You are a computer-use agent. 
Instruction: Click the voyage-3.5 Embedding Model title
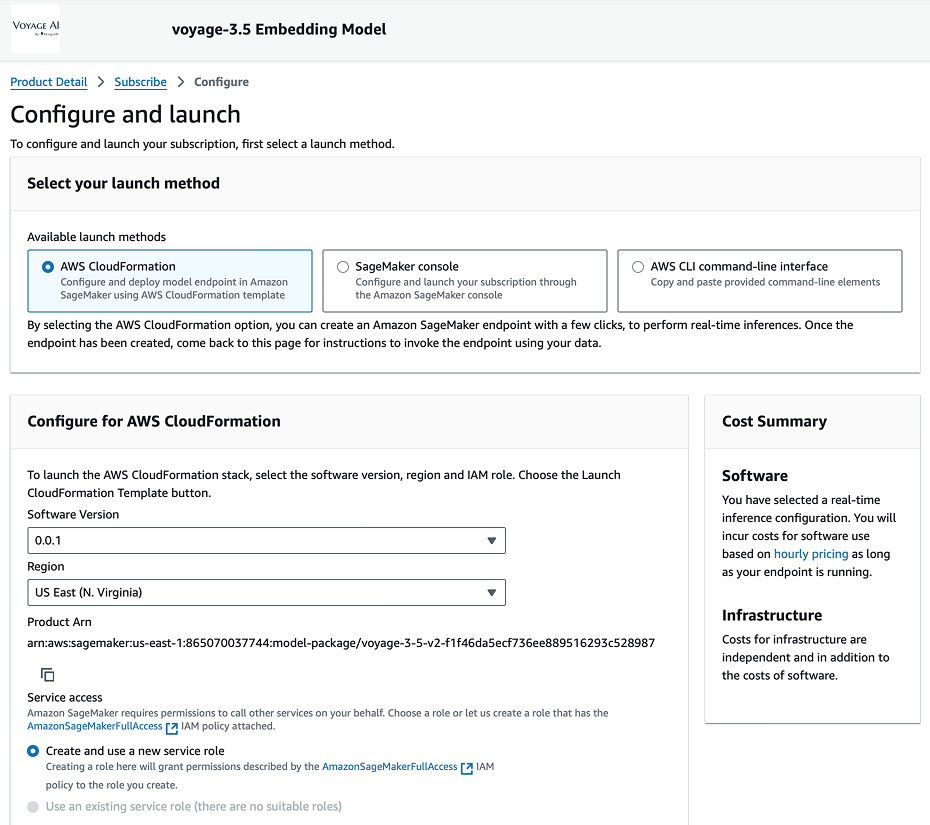pos(279,29)
